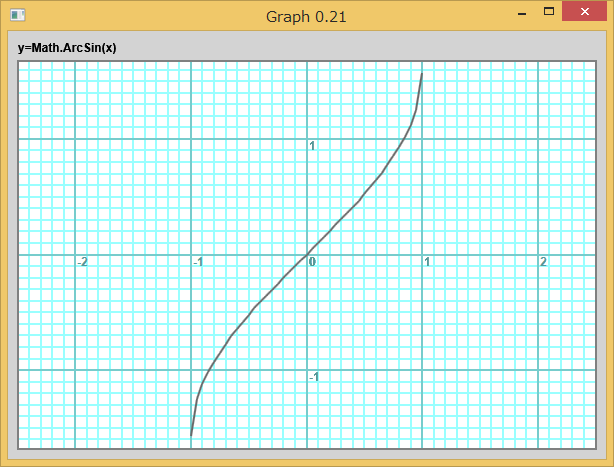Click the Graph 0.21 title text
The width and height of the screenshot is (614, 467).
coord(306,17)
